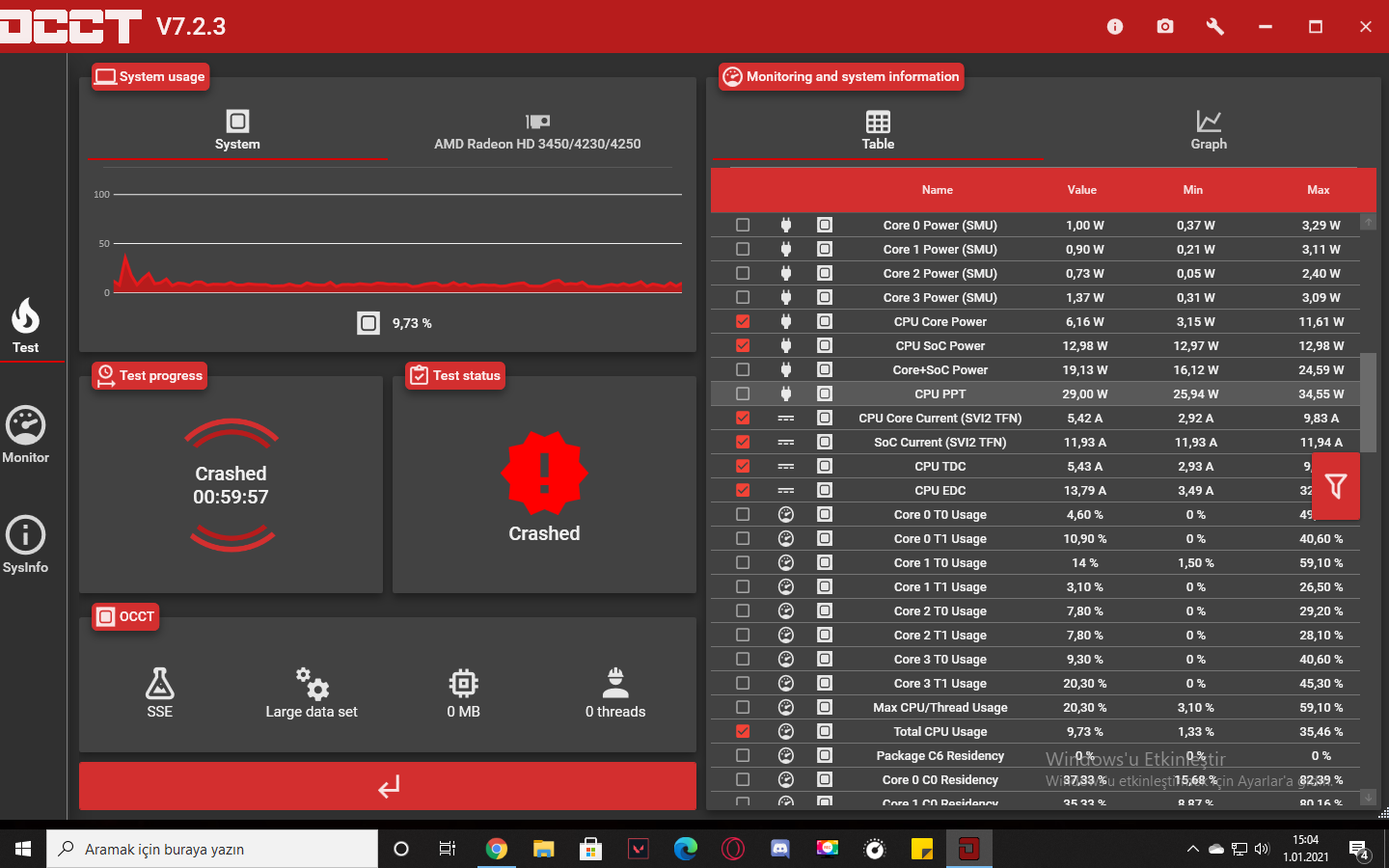Open Google Chrome from the taskbar
The height and width of the screenshot is (868, 1389).
(497, 849)
